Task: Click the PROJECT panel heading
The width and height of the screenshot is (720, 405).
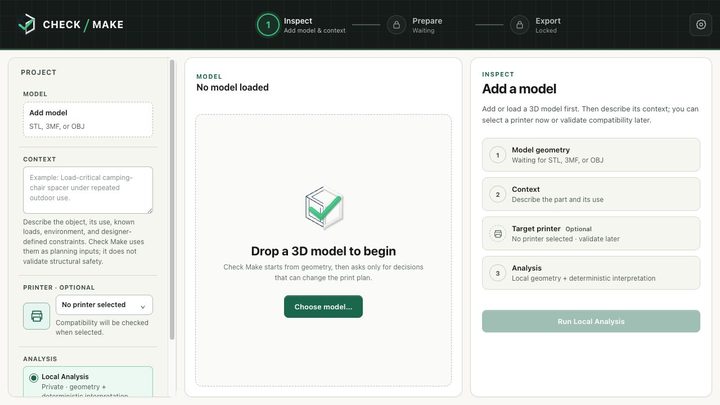Action: (x=39, y=73)
